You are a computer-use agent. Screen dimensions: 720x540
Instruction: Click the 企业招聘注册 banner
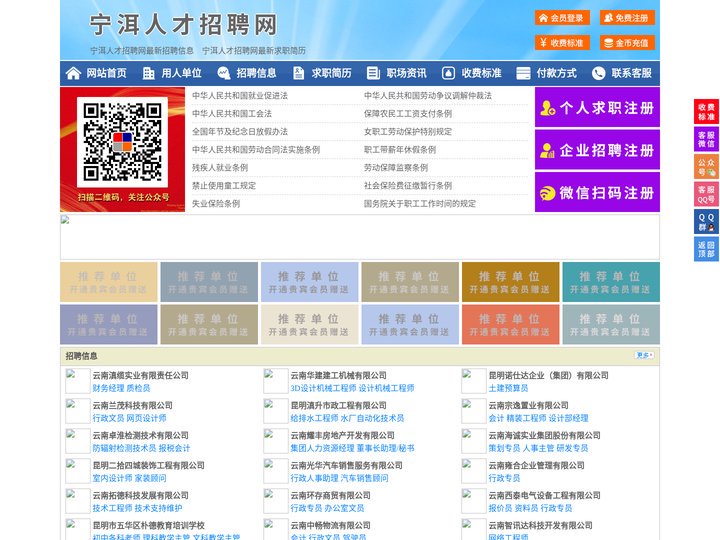[x=597, y=150]
